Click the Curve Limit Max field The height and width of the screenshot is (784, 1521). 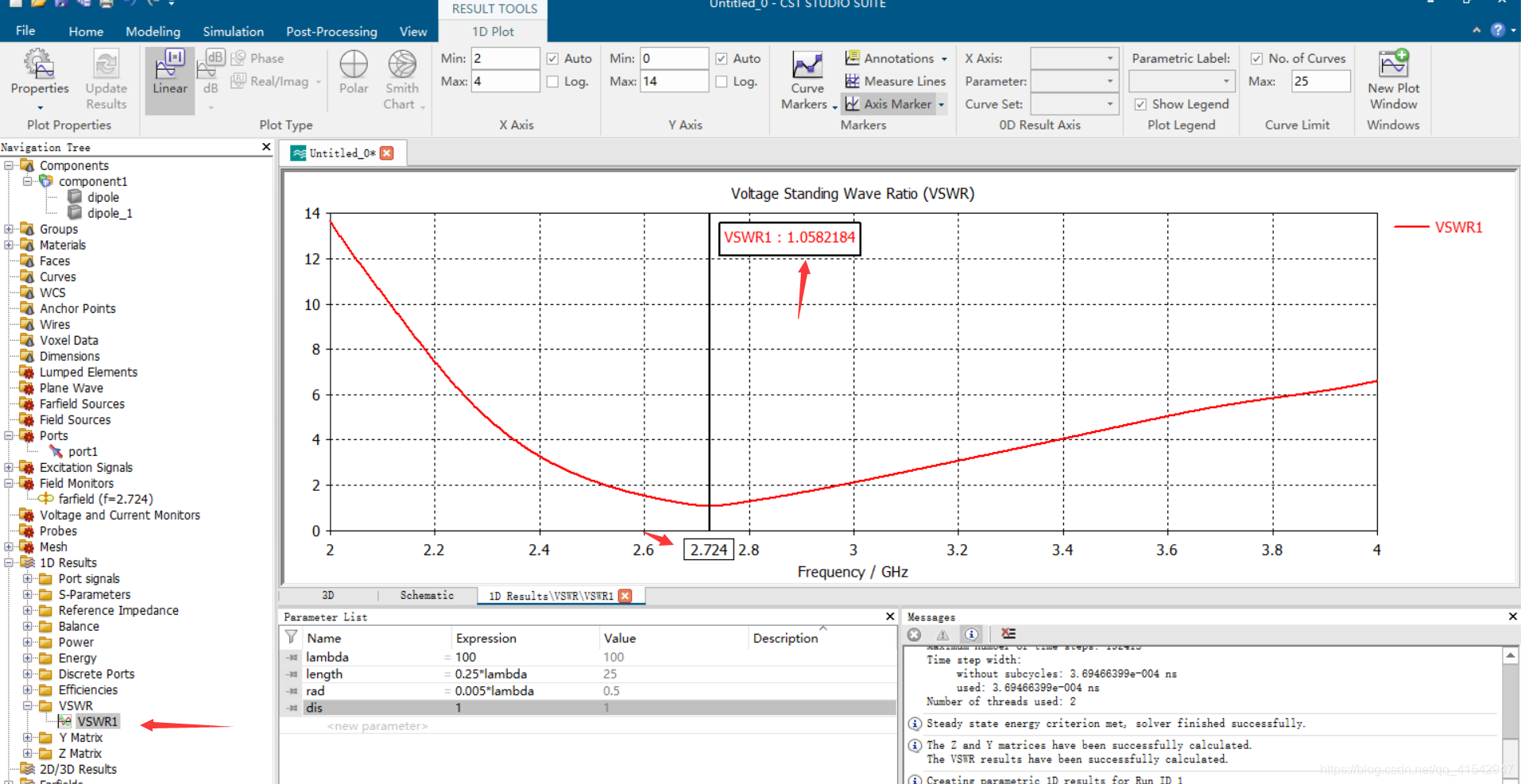[1321, 81]
